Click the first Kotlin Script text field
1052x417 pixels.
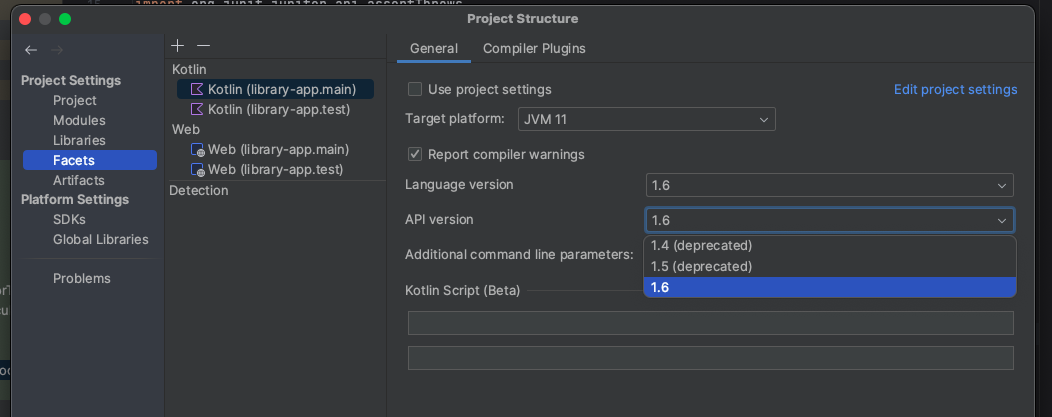coord(710,323)
